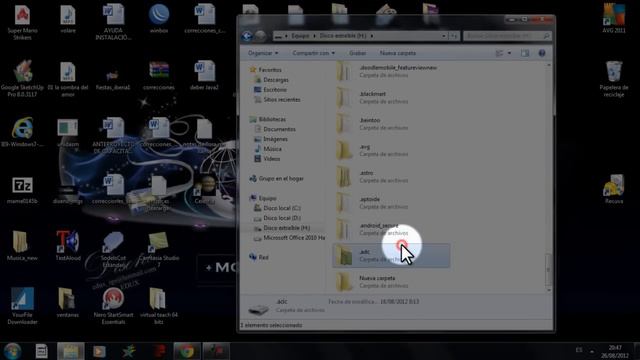The width and height of the screenshot is (640, 360).
Task: Open the Compartir con dropdown
Action: tap(313, 53)
